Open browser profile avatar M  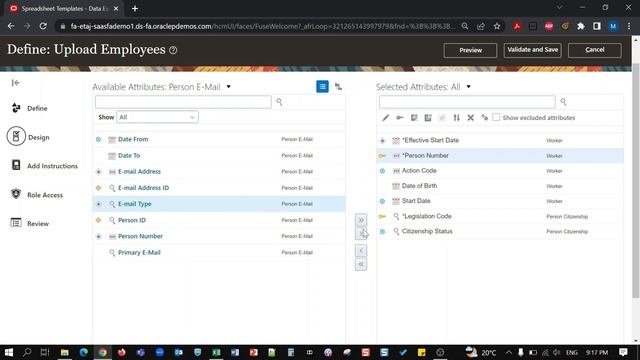613,26
